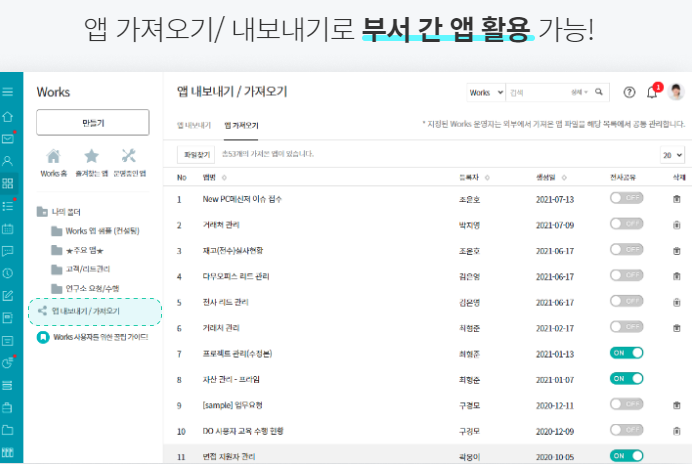
Task: Open 다우오피스 리드 관리 app row
Action: point(236,276)
